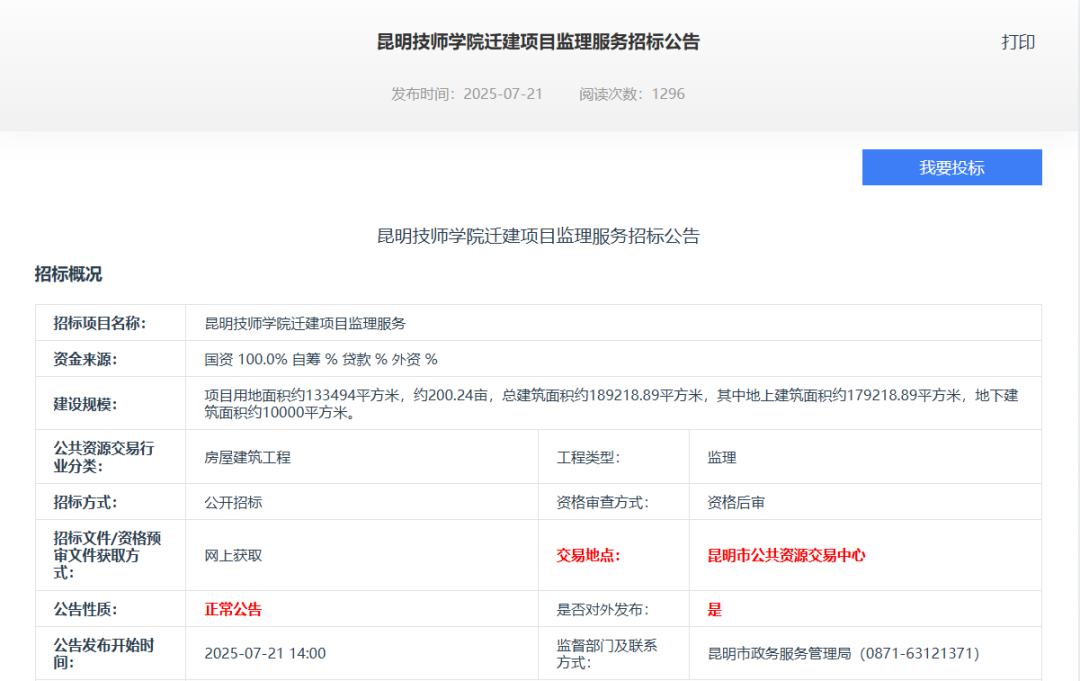Image resolution: width=1080 pixels, height=681 pixels.
Task: Click the announcement title 昆明技师学院迁建项目监理服务招标公告
Action: (x=540, y=41)
